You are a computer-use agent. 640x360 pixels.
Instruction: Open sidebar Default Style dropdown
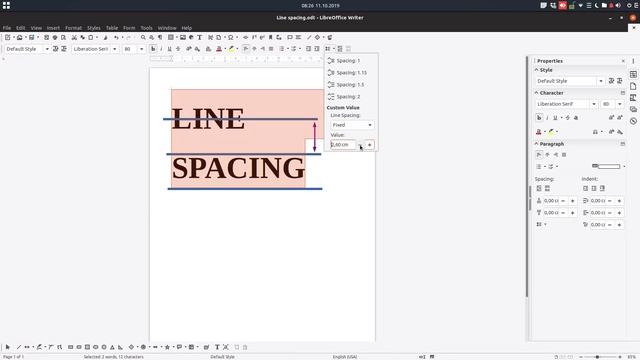601,81
